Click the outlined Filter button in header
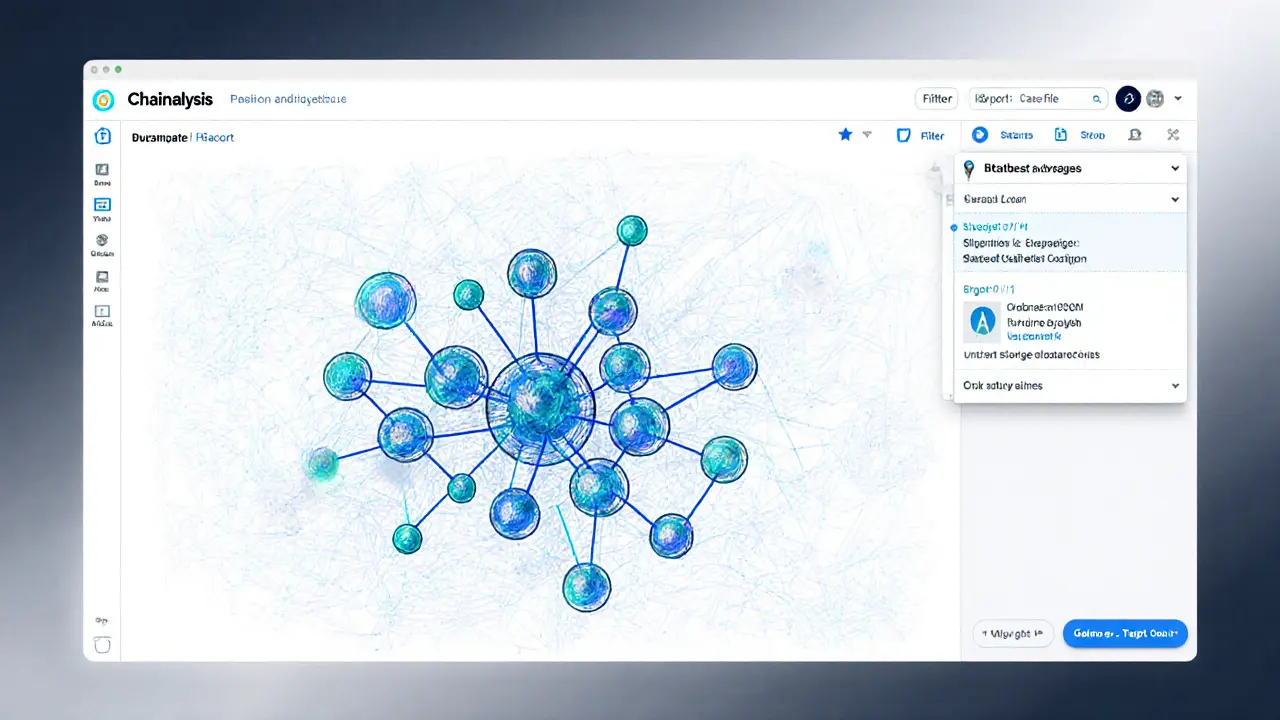 (936, 99)
